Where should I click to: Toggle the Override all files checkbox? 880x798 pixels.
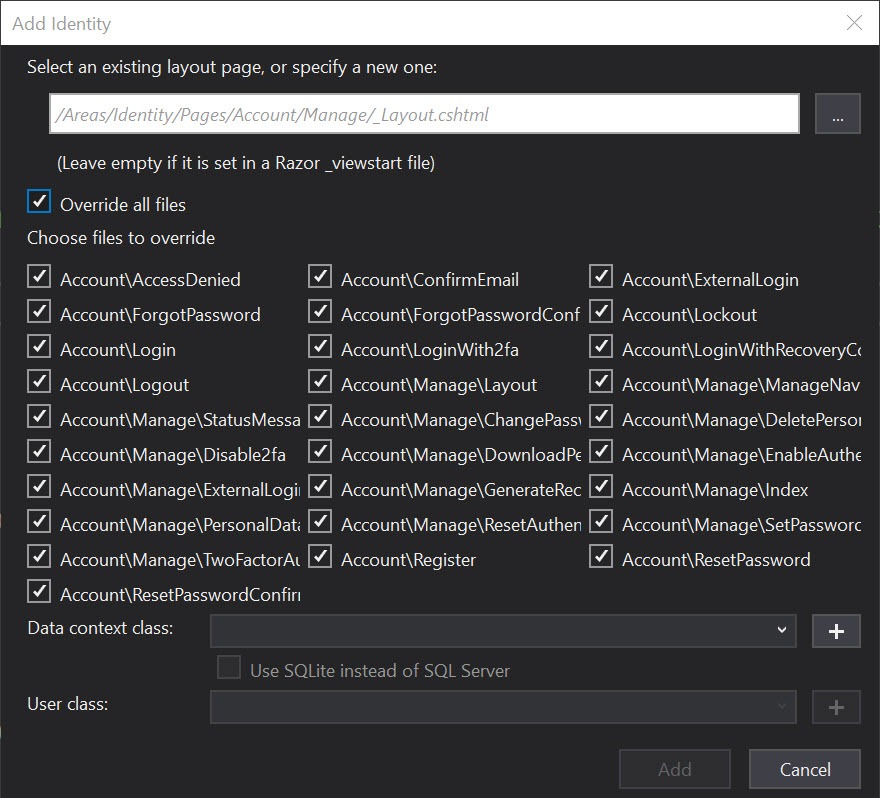click(x=39, y=201)
